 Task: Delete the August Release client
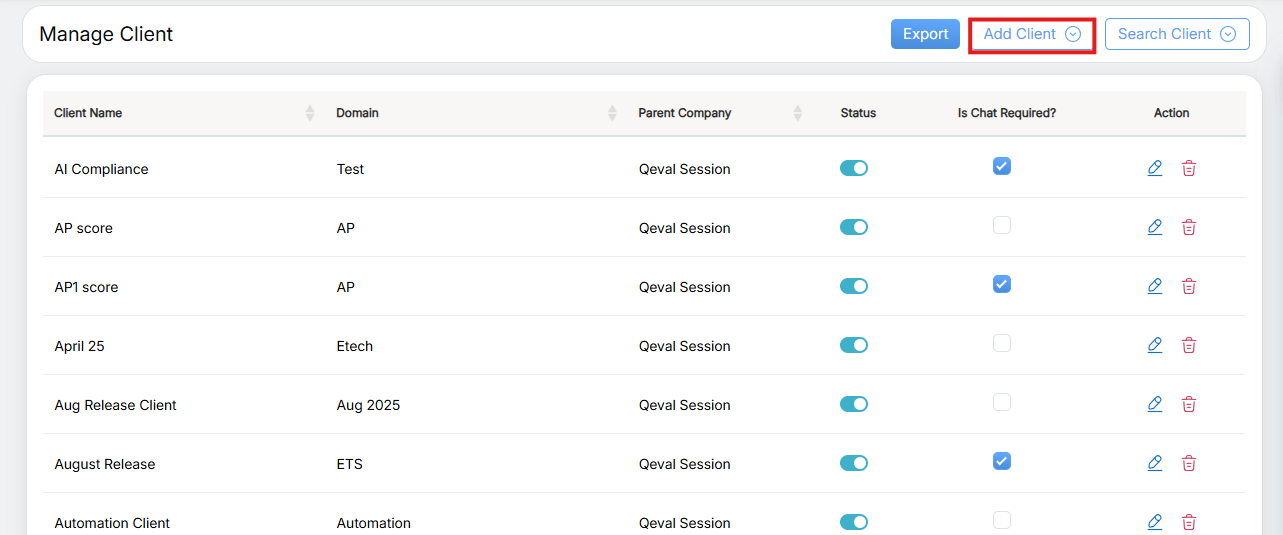1188,464
